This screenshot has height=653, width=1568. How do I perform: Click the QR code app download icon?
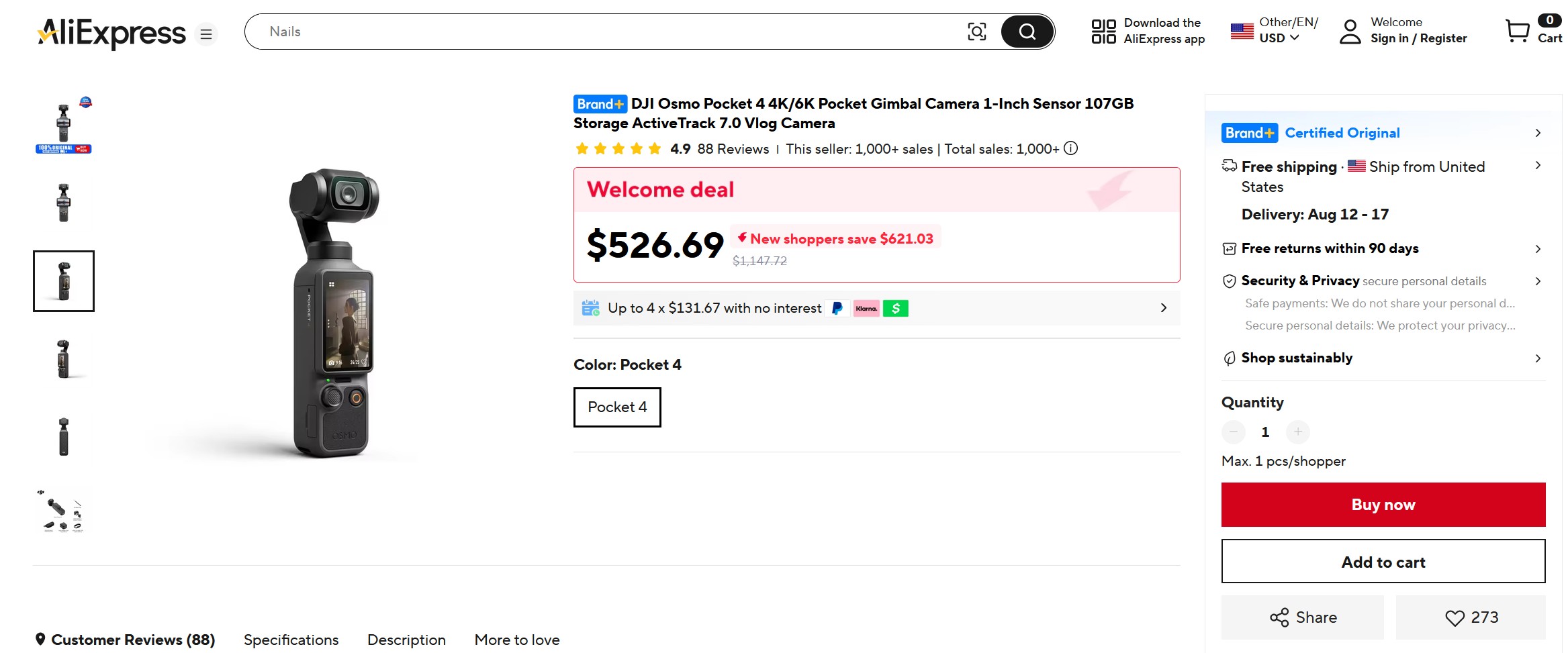click(1103, 32)
